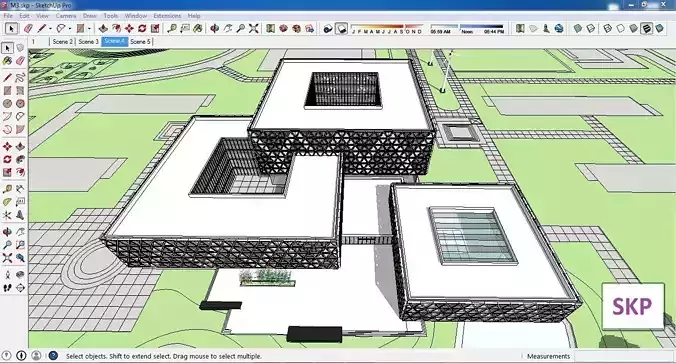
Task: Choose the Zoom magnifier in top toolbar
Action: [x=241, y=29]
